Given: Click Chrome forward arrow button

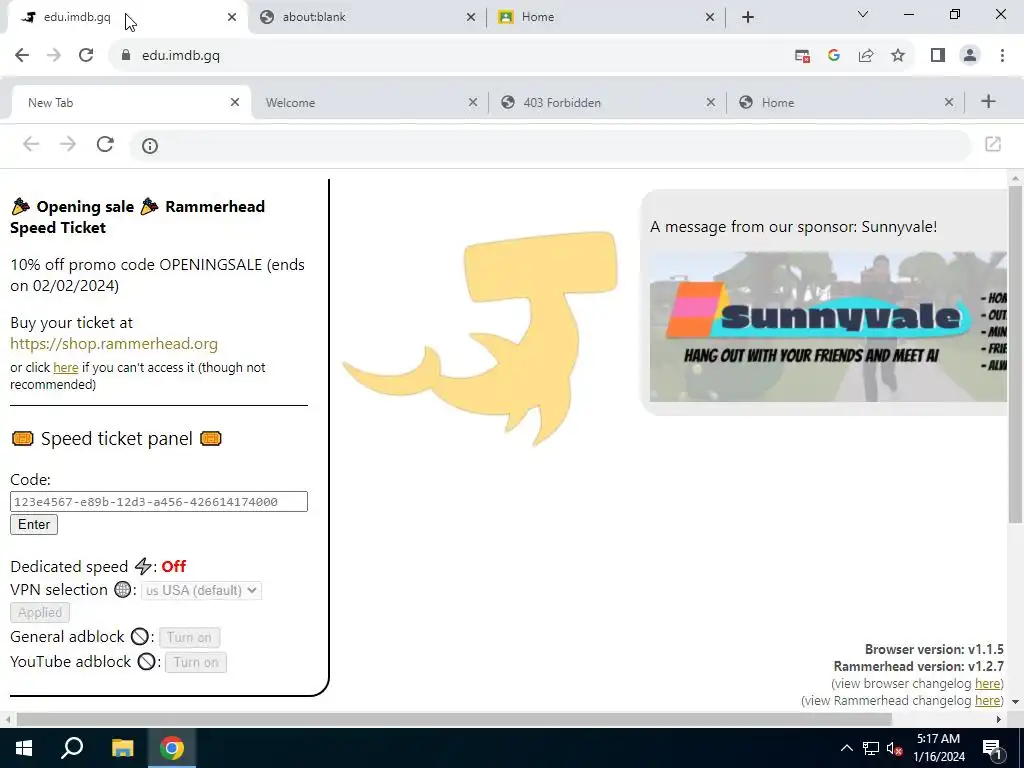Looking at the screenshot, I should pos(54,56).
